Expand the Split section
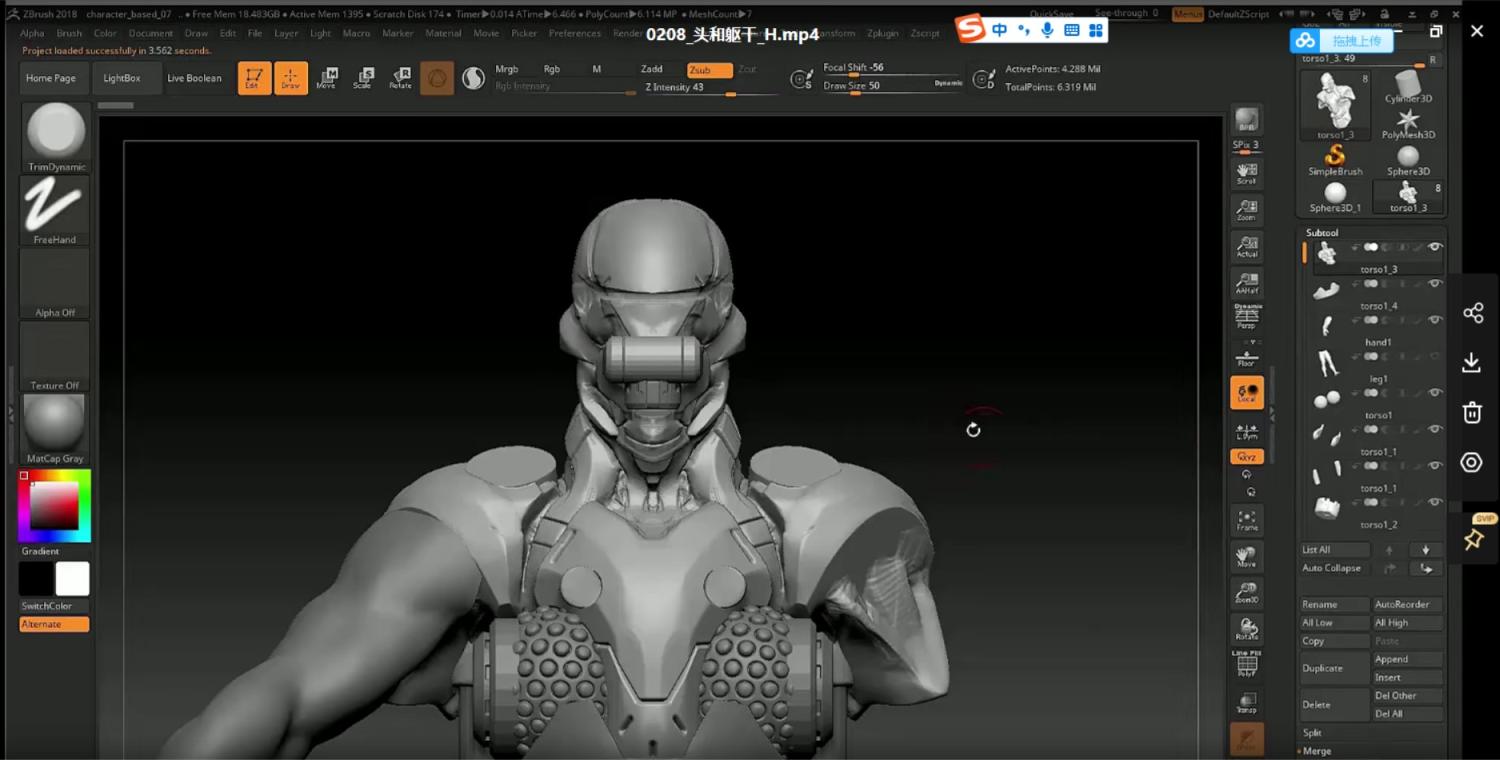The height and width of the screenshot is (760, 1500). click(x=1312, y=733)
